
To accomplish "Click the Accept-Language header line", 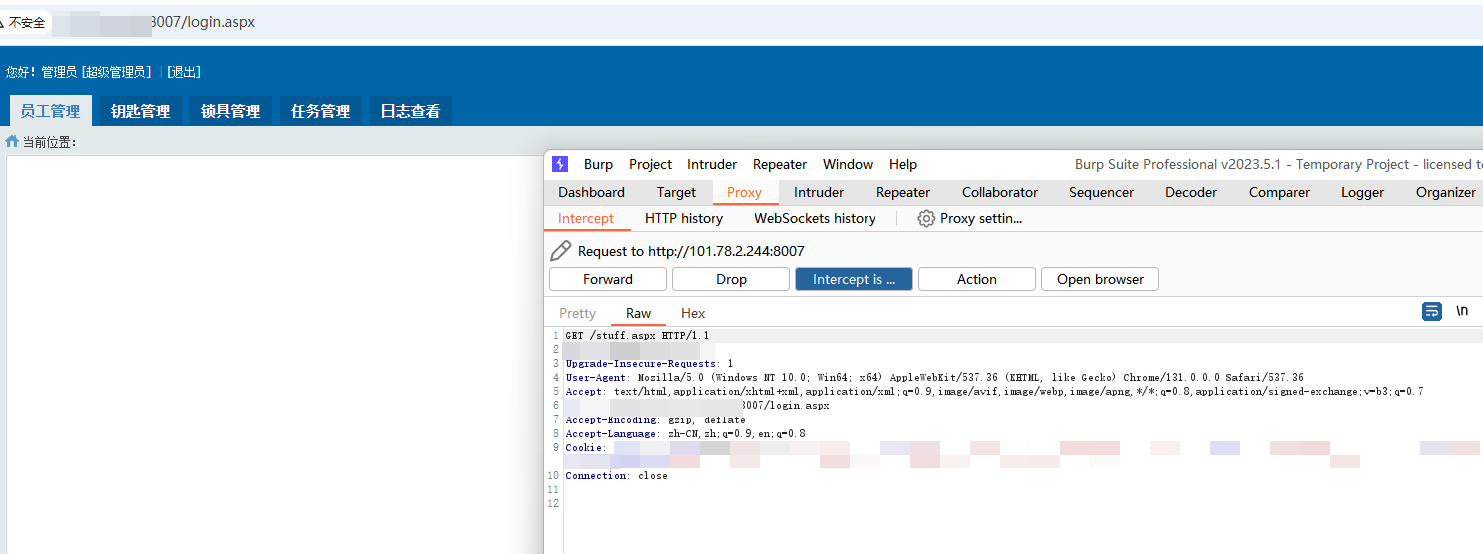I will click(x=685, y=434).
